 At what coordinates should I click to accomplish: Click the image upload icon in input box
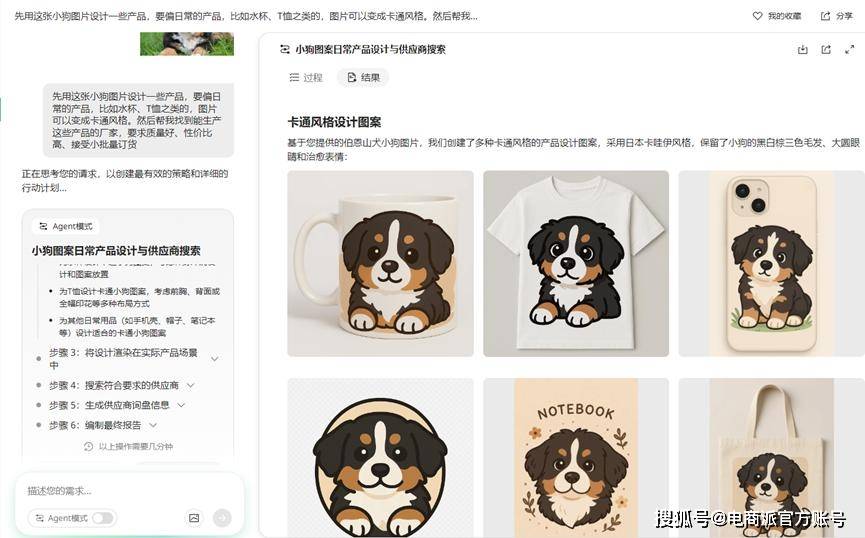[194, 518]
